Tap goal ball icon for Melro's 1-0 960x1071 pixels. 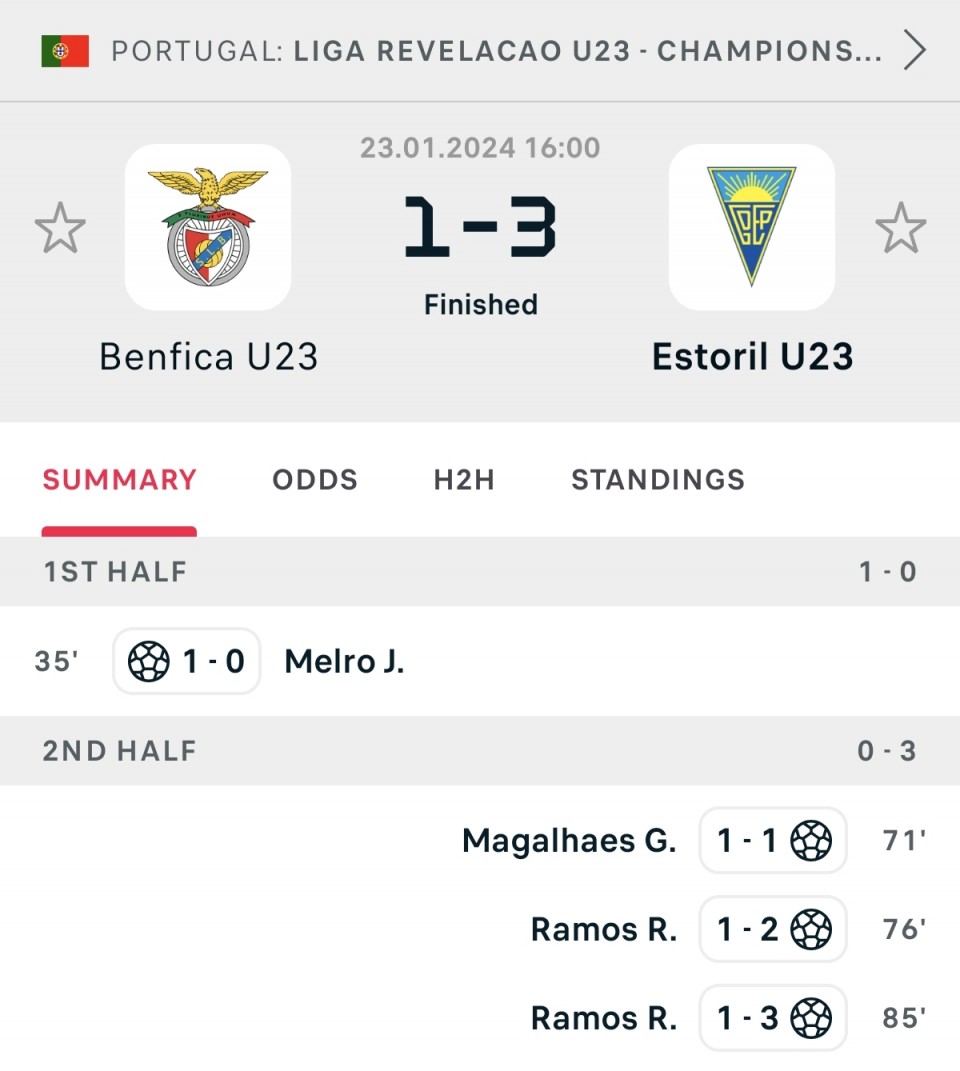(149, 661)
